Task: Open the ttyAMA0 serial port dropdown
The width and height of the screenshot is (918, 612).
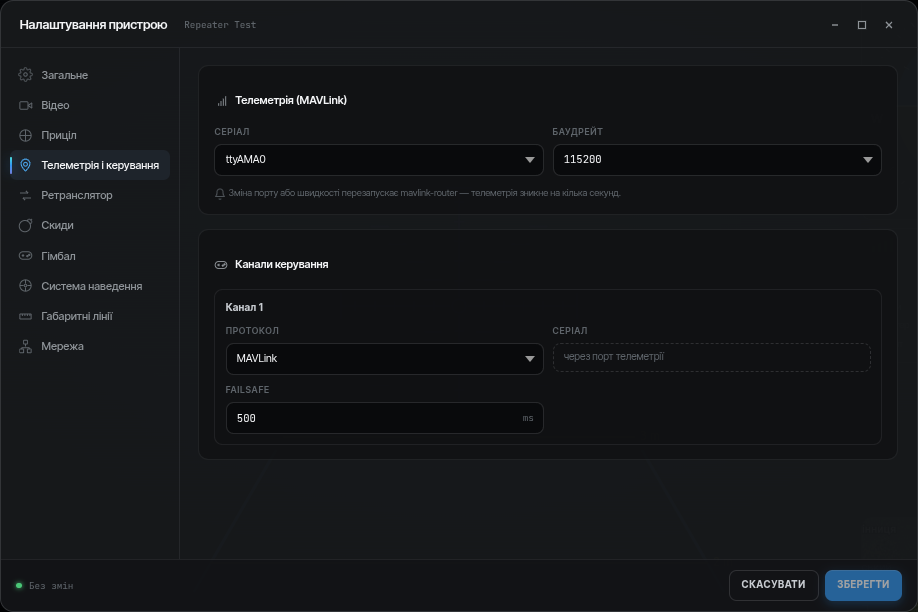Action: [x=379, y=160]
